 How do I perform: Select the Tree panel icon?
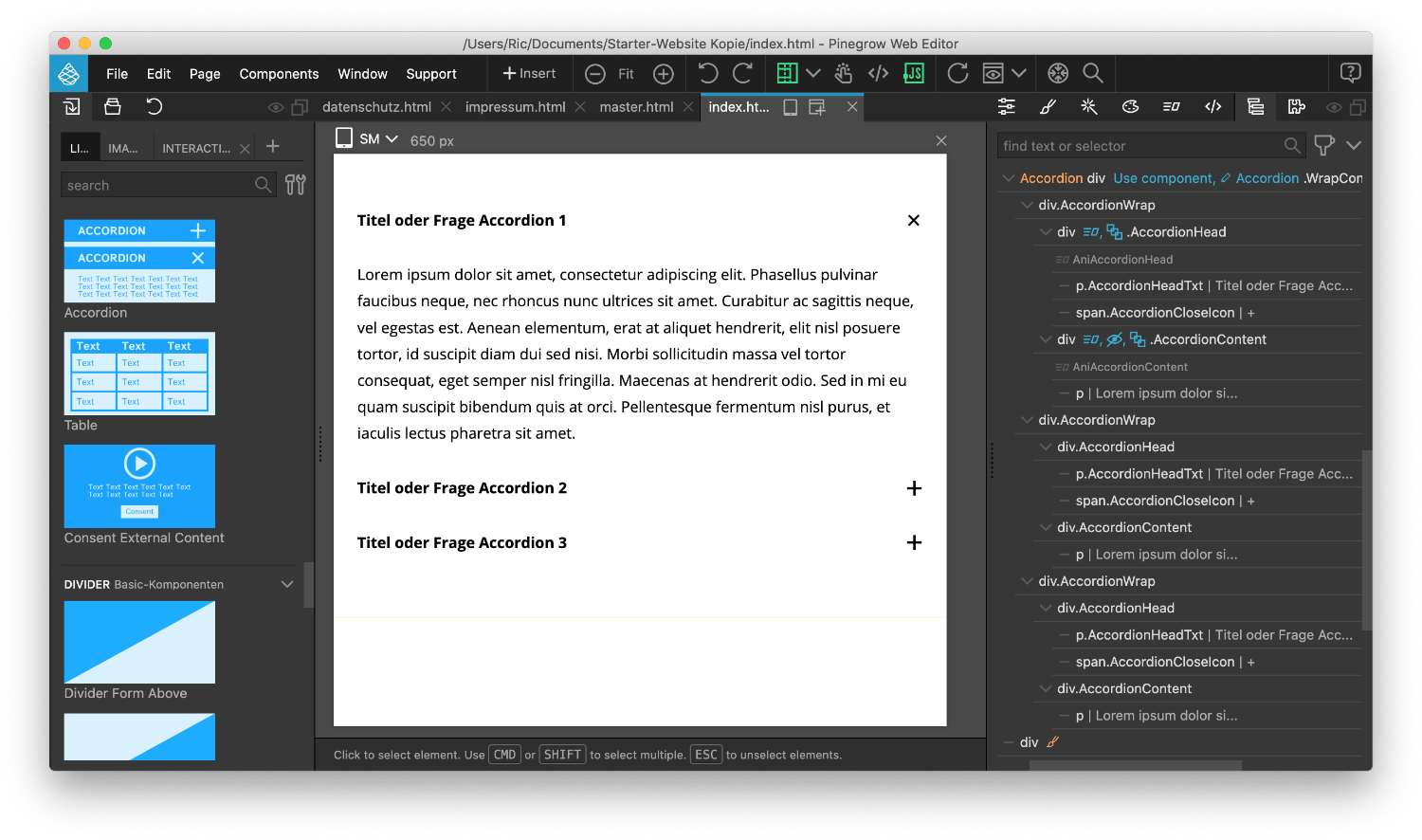click(1255, 106)
